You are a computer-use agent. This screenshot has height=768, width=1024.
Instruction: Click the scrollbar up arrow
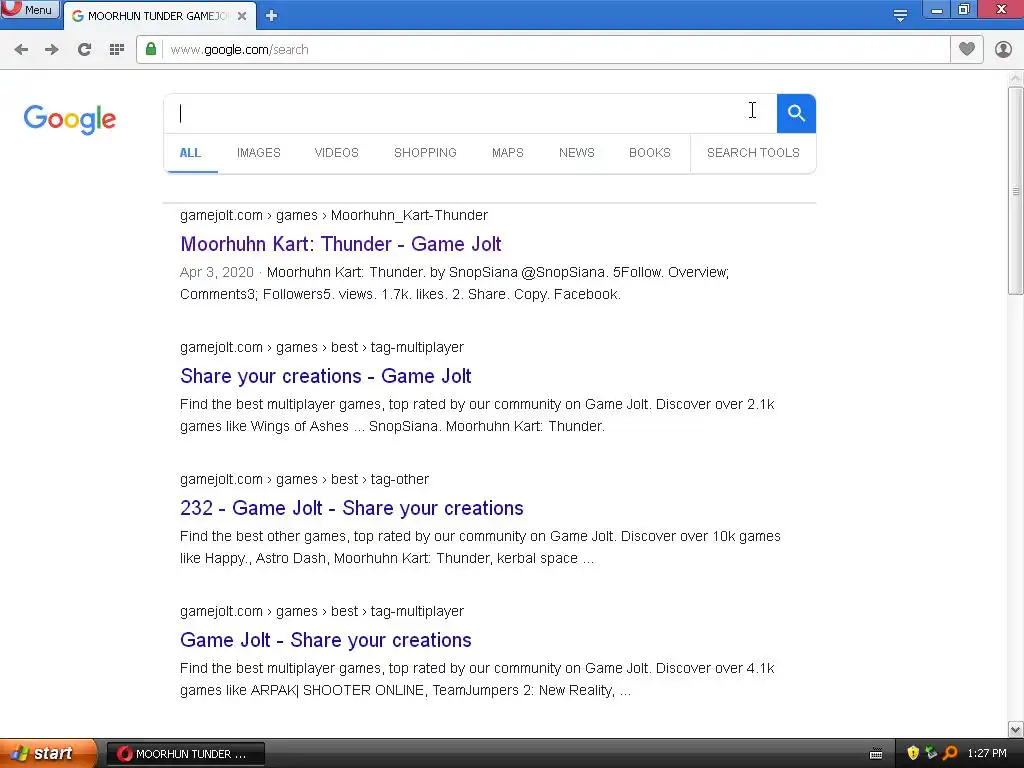(x=1016, y=78)
